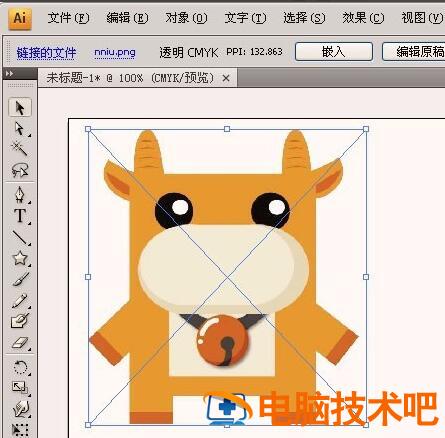Close the 未标题-1 document tab
The width and height of the screenshot is (445, 438).
tap(226, 78)
